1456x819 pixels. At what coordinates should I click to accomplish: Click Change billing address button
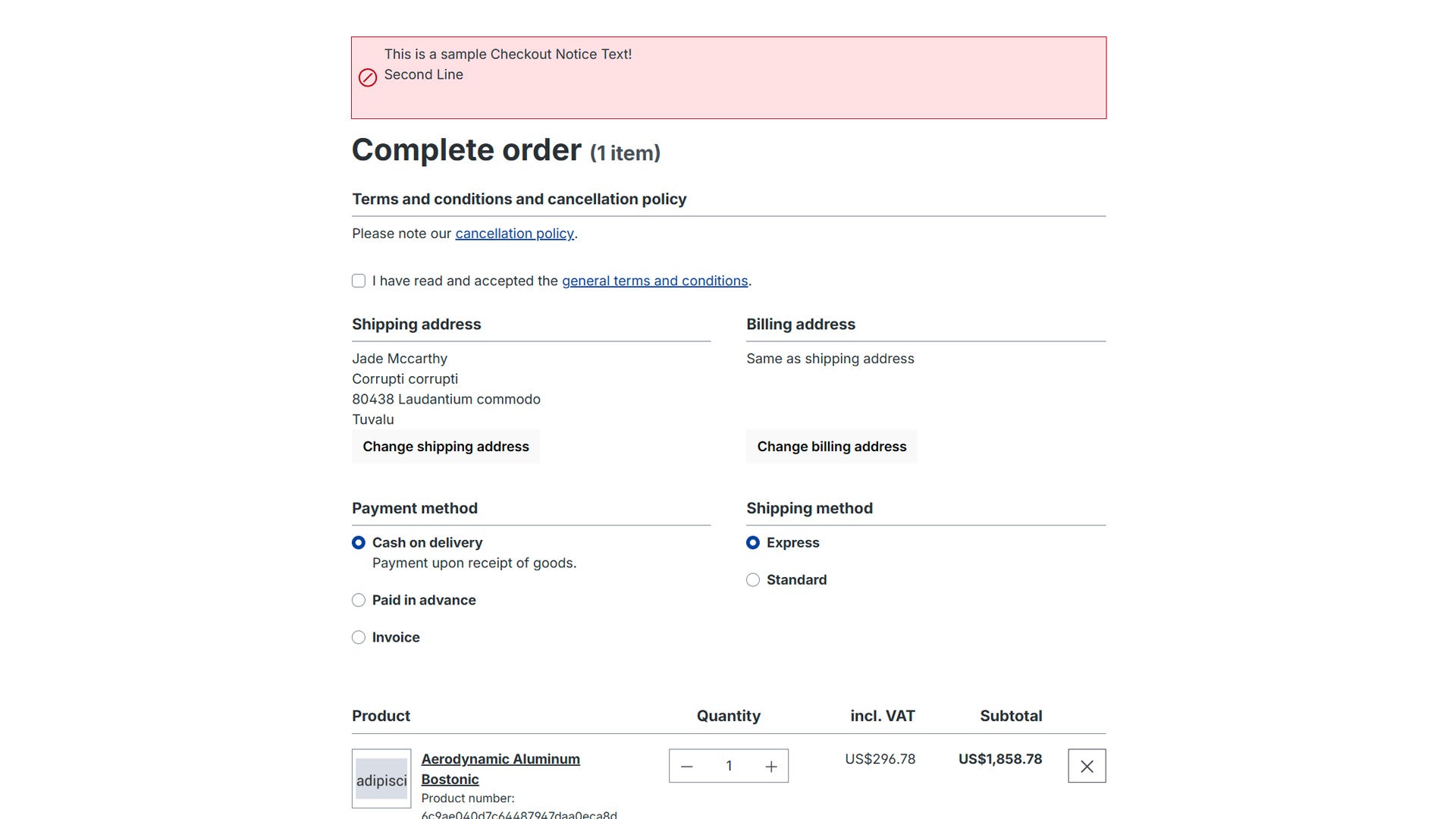831,447
